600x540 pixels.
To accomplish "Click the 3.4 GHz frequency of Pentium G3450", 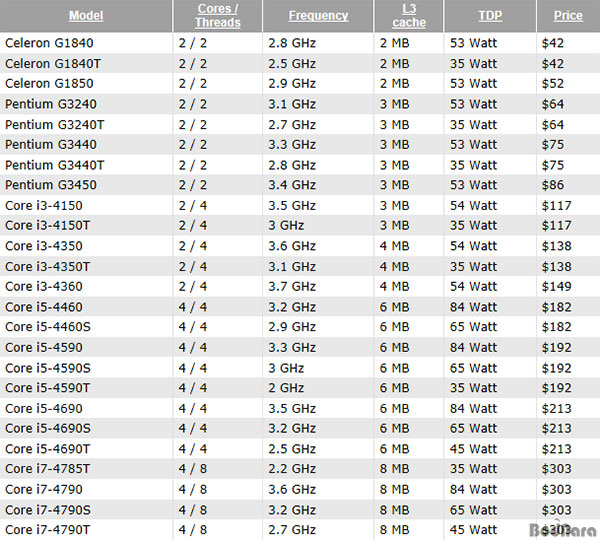I will coord(292,185).
